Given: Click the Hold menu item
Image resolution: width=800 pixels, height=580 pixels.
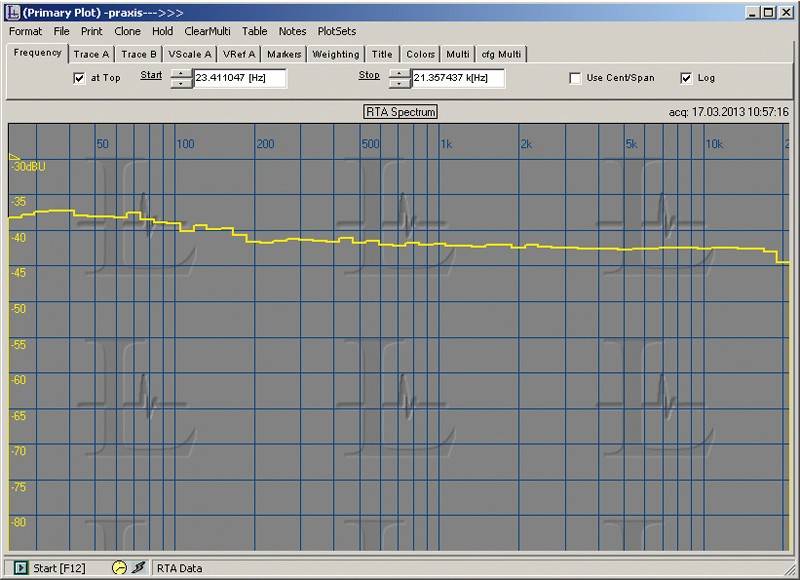Looking at the screenshot, I should (162, 31).
